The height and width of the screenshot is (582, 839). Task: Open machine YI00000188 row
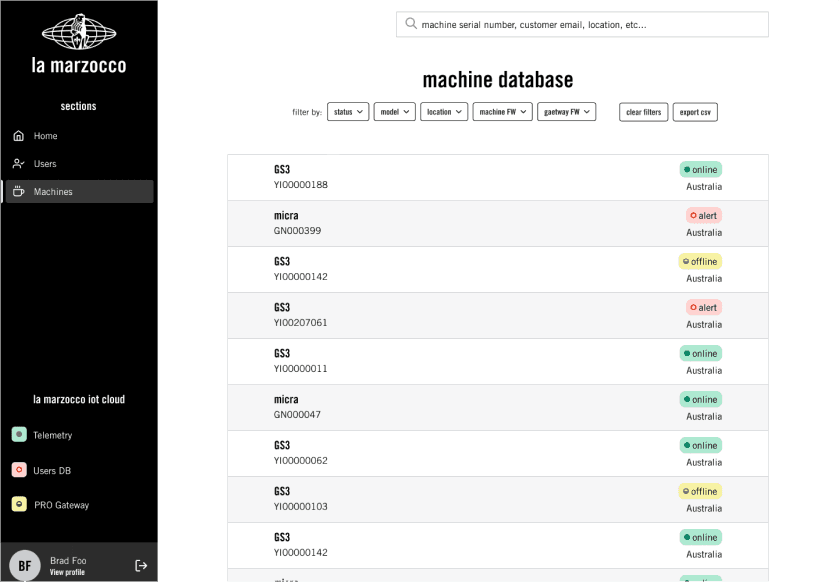[x=498, y=178]
